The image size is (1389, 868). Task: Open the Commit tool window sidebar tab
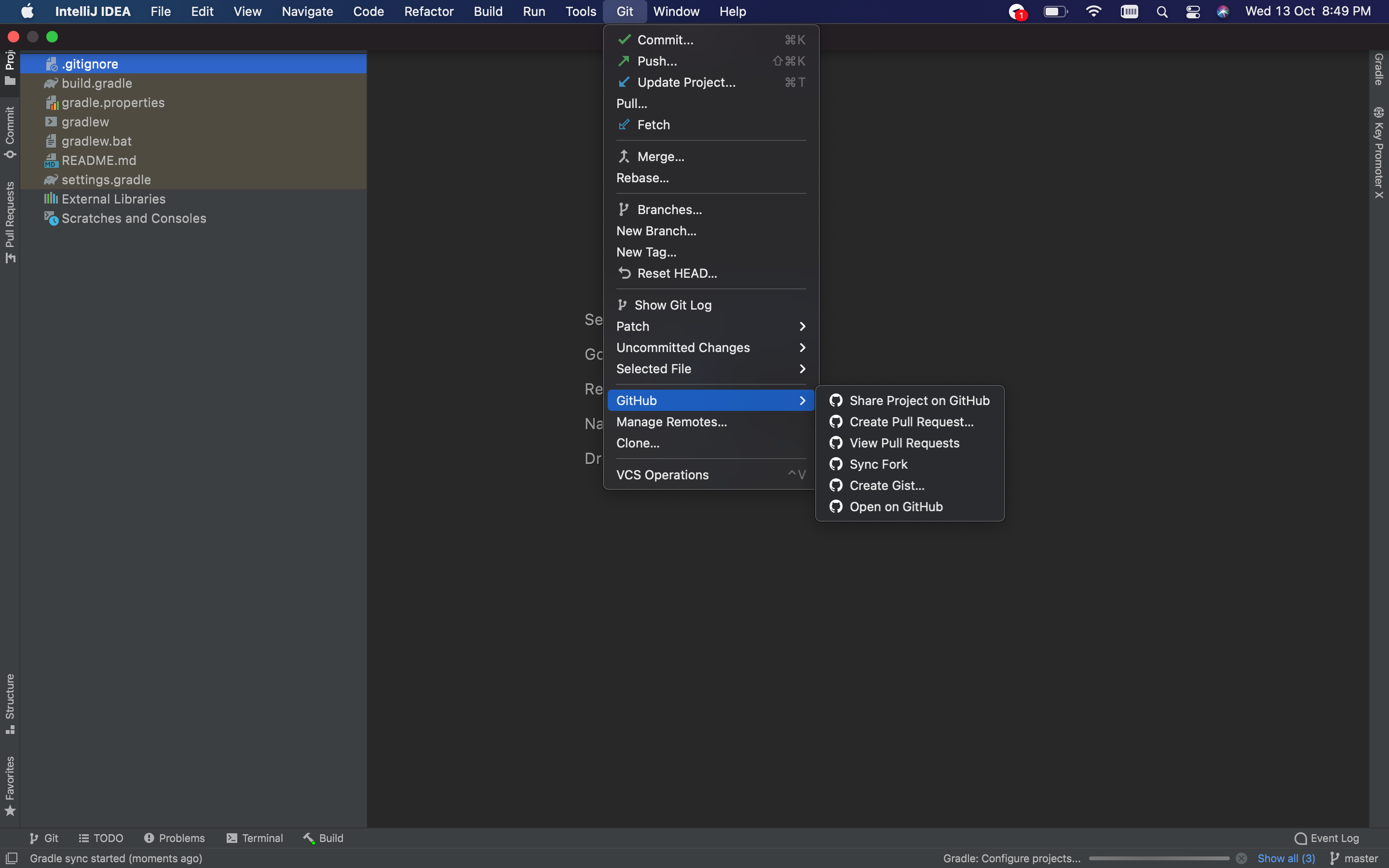pyautogui.click(x=10, y=132)
